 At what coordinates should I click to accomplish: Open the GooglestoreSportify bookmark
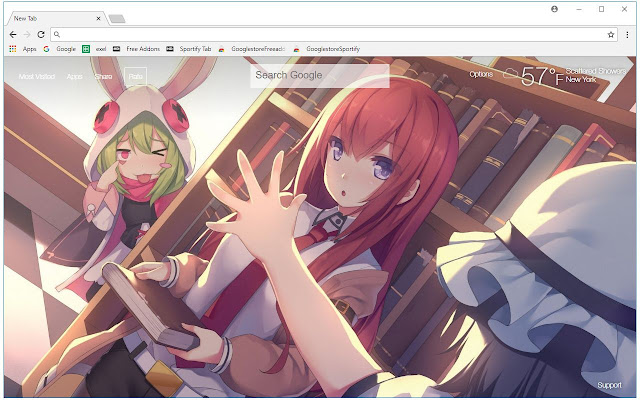(x=326, y=49)
